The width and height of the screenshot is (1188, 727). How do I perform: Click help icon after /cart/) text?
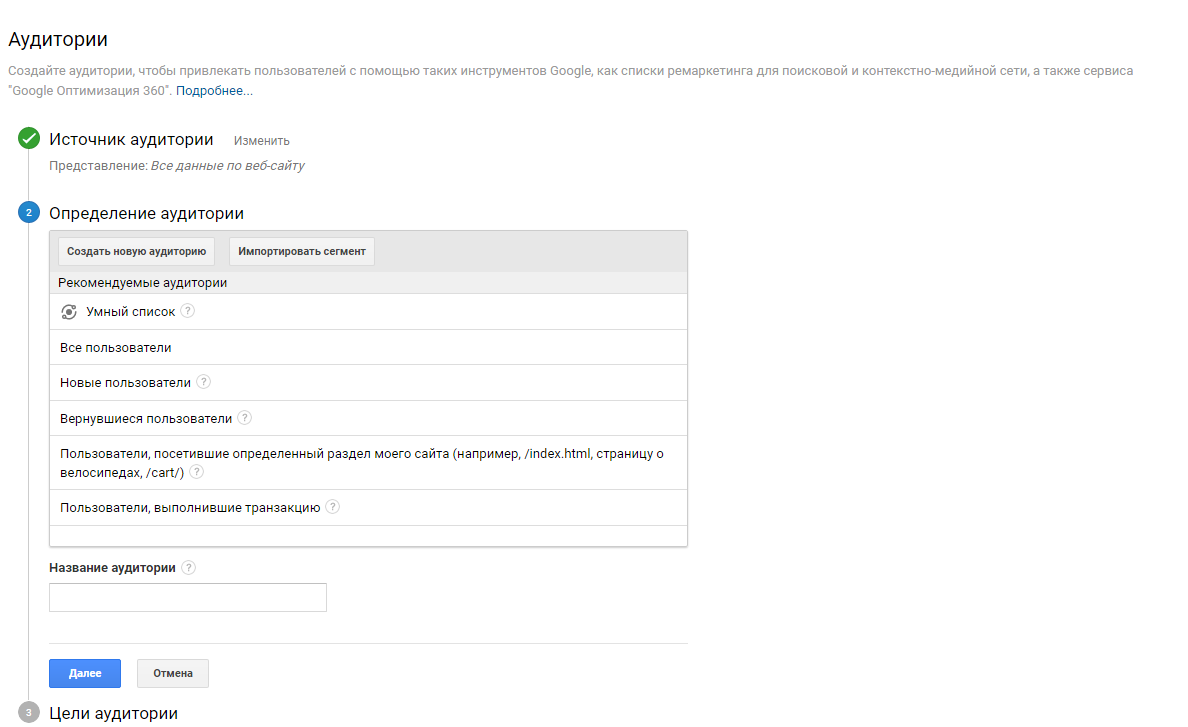[197, 472]
